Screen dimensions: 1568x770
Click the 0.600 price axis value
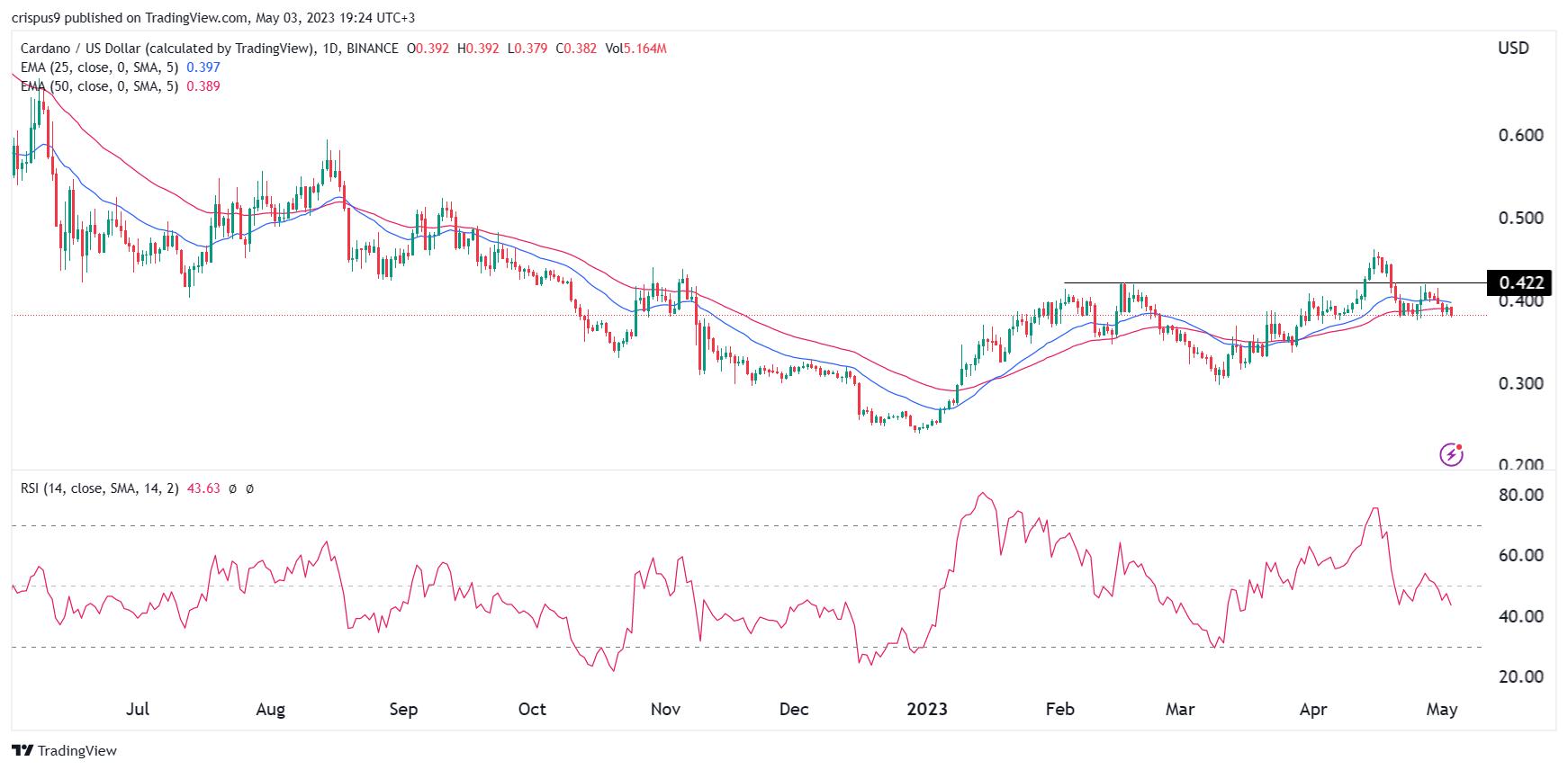click(x=1520, y=135)
